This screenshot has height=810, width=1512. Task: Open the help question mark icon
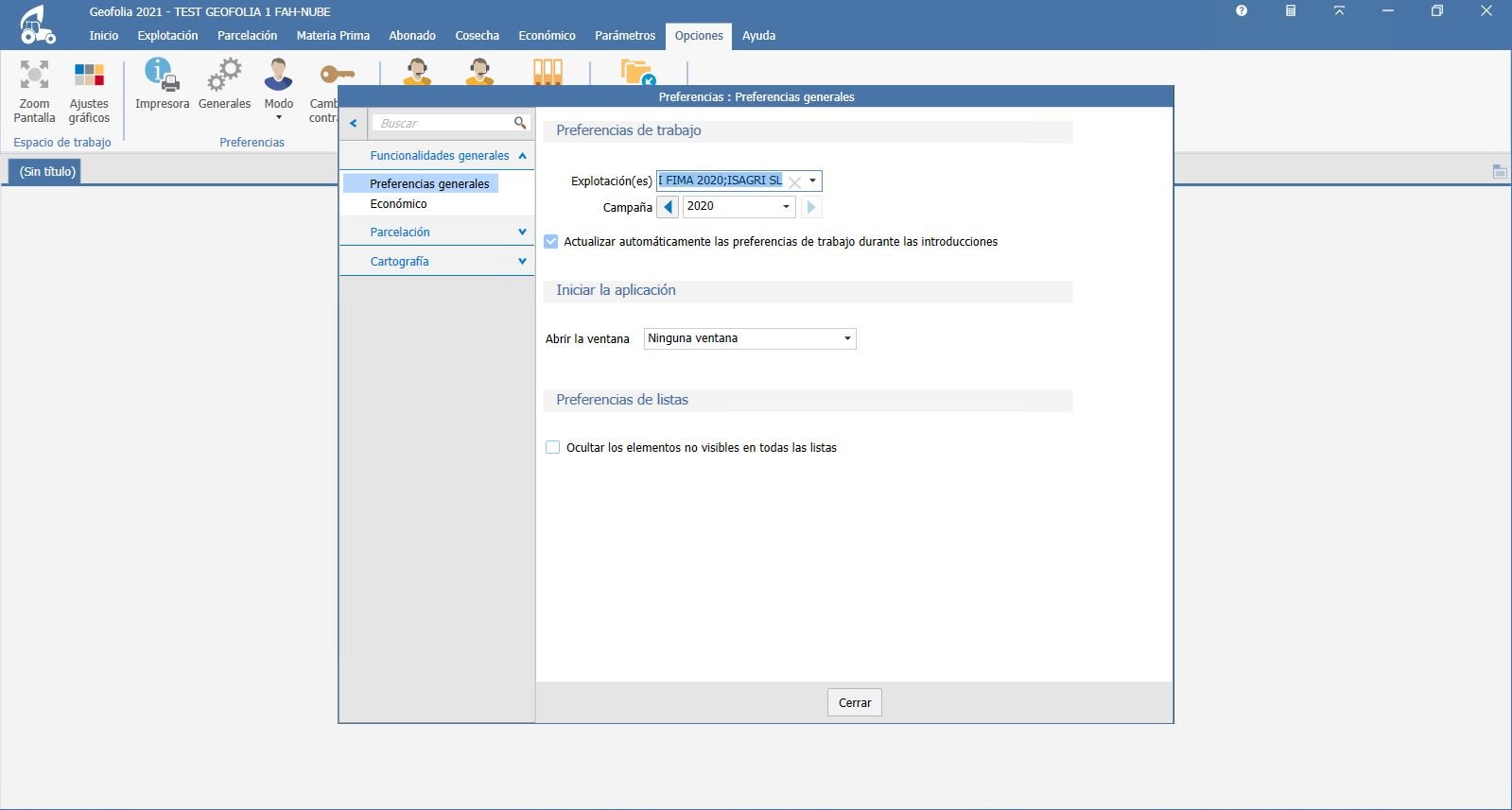coord(1242,11)
